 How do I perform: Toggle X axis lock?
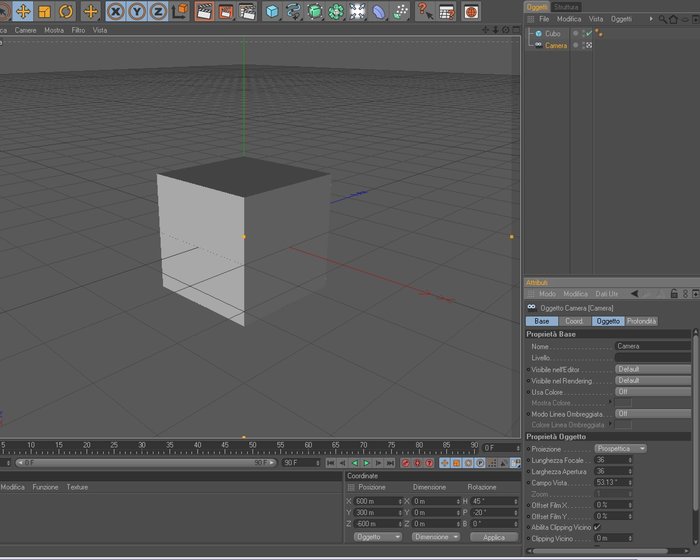tap(116, 11)
